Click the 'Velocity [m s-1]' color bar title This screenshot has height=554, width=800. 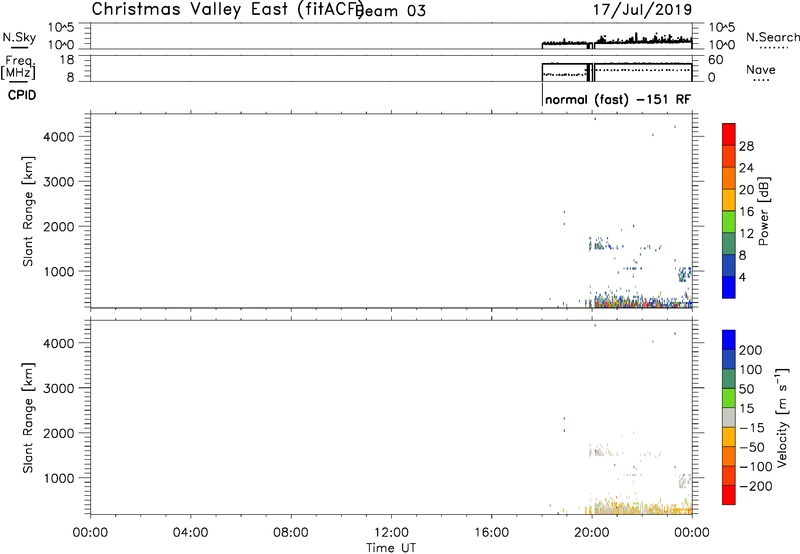[781, 418]
